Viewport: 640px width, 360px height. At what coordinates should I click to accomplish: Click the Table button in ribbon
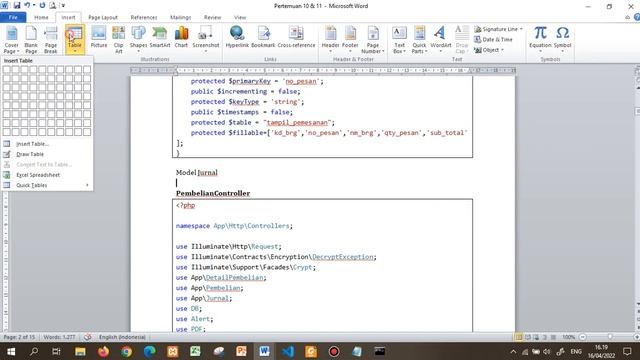(x=74, y=40)
